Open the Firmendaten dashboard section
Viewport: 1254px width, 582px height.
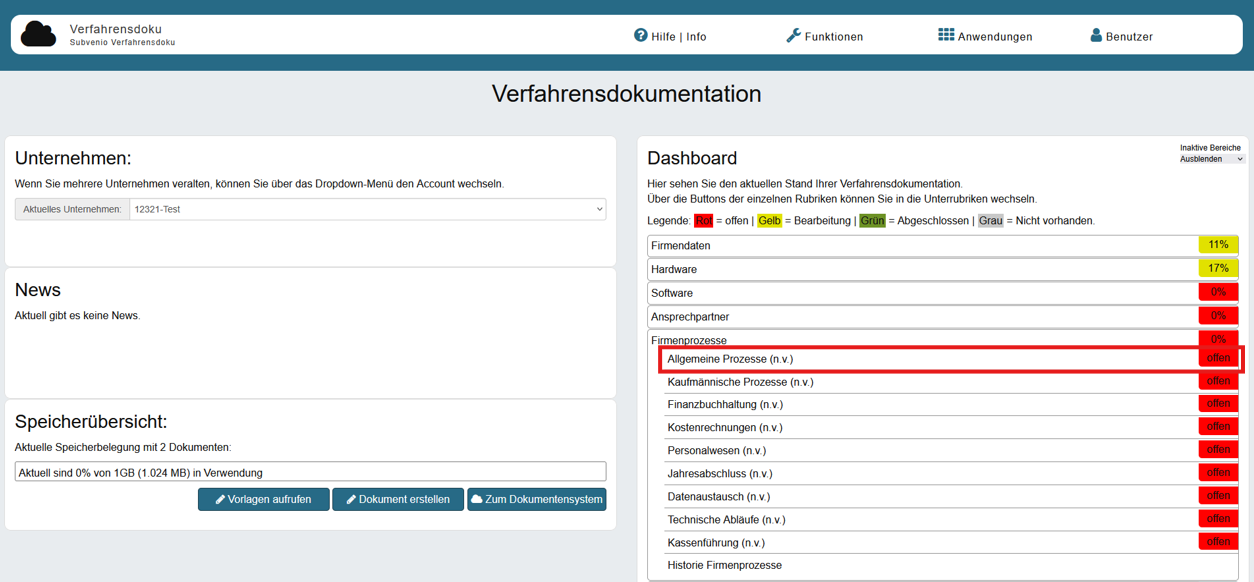coord(943,245)
